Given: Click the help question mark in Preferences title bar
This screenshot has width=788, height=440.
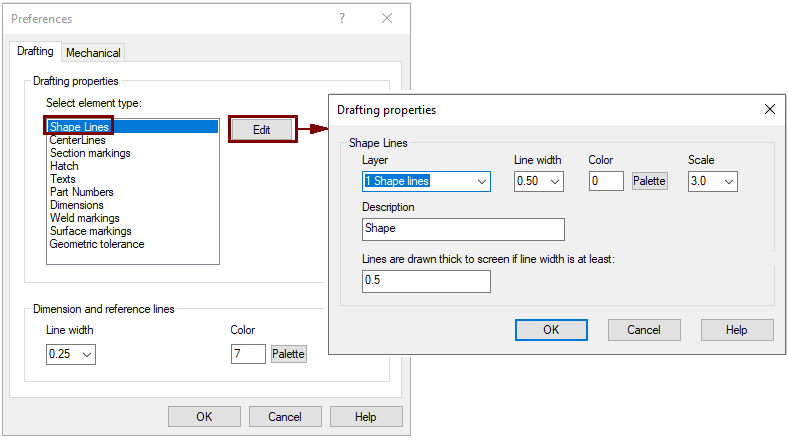Looking at the screenshot, I should click(342, 19).
